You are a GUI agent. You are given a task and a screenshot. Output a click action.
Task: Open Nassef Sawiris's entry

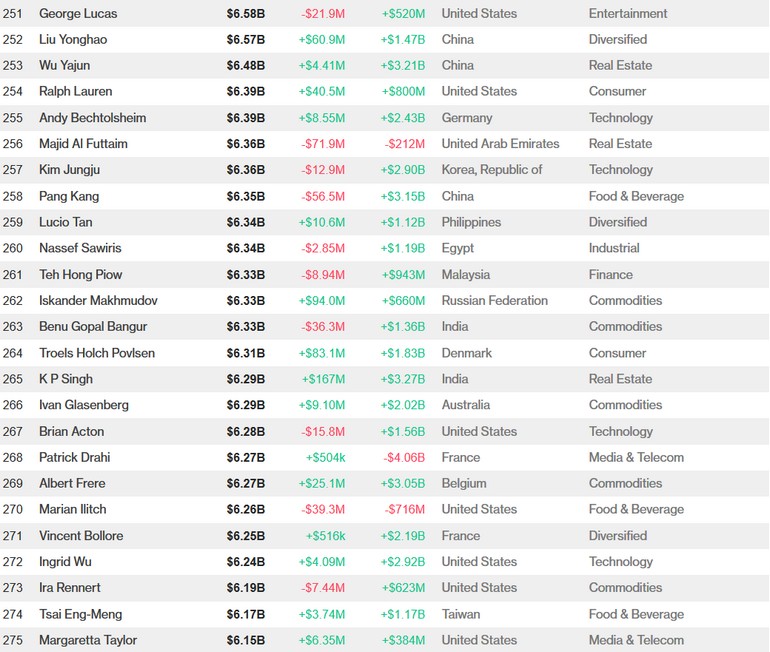tap(80, 248)
